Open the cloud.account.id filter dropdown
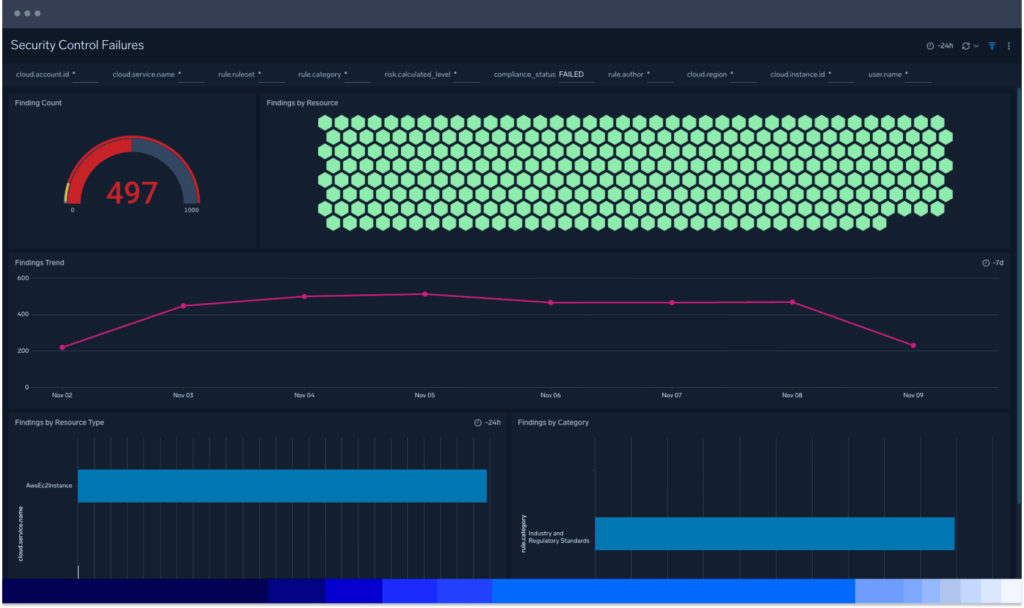This screenshot has width=1024, height=608. pos(47,73)
